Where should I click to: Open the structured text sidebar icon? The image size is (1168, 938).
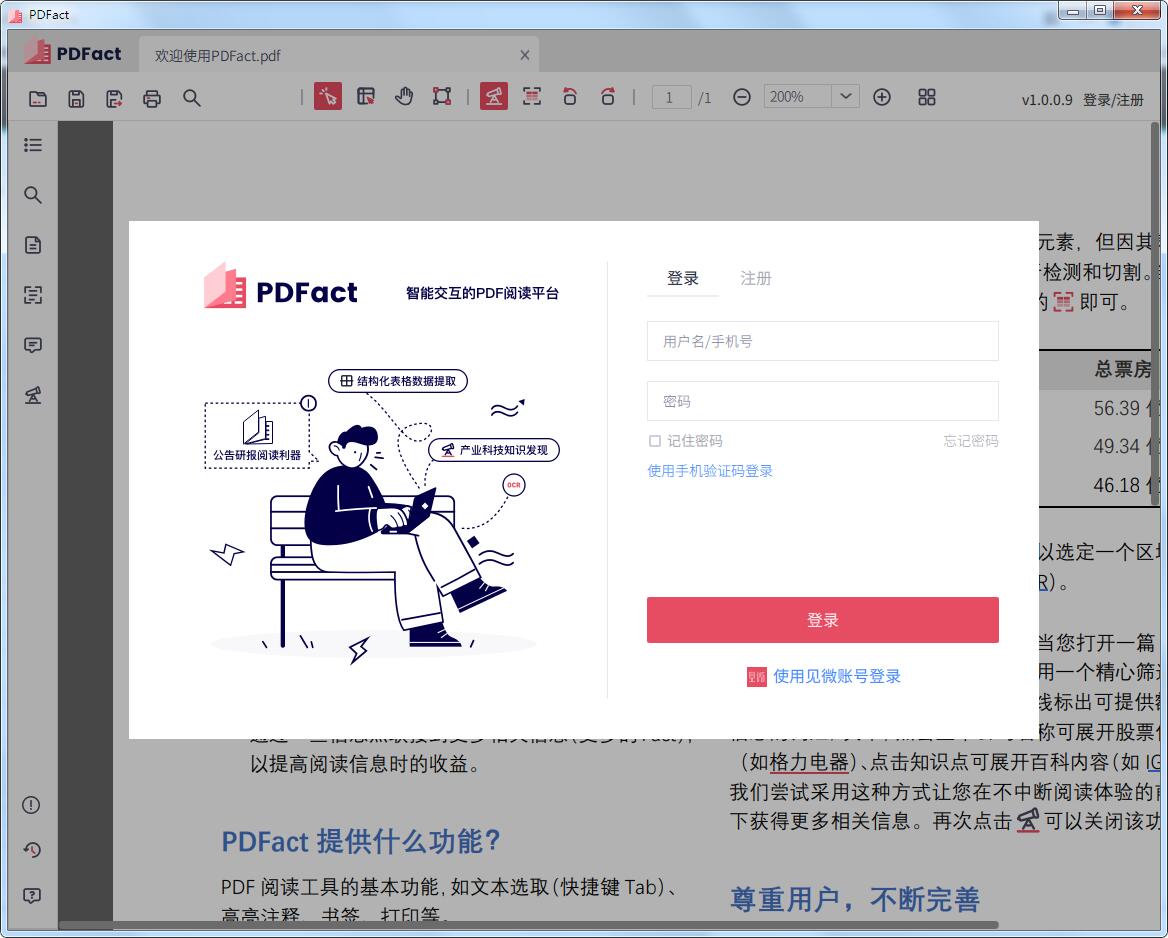click(33, 295)
